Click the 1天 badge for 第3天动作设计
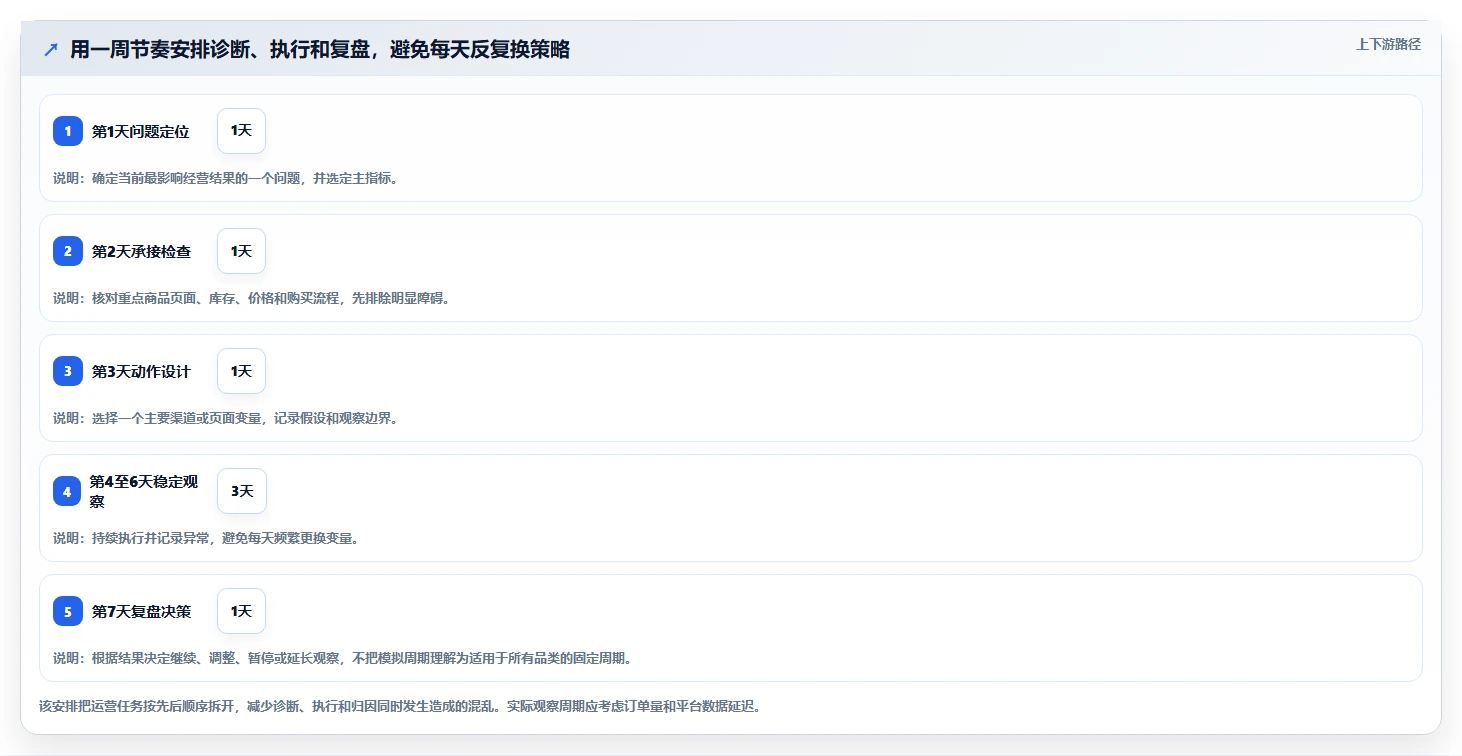This screenshot has height=756, width=1462. coord(241,371)
